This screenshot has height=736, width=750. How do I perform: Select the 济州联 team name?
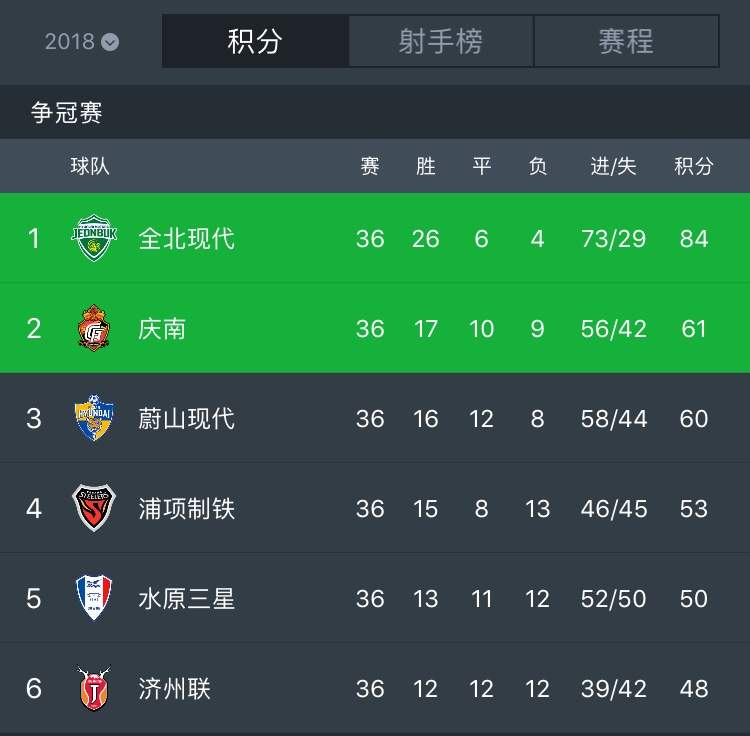click(x=175, y=688)
